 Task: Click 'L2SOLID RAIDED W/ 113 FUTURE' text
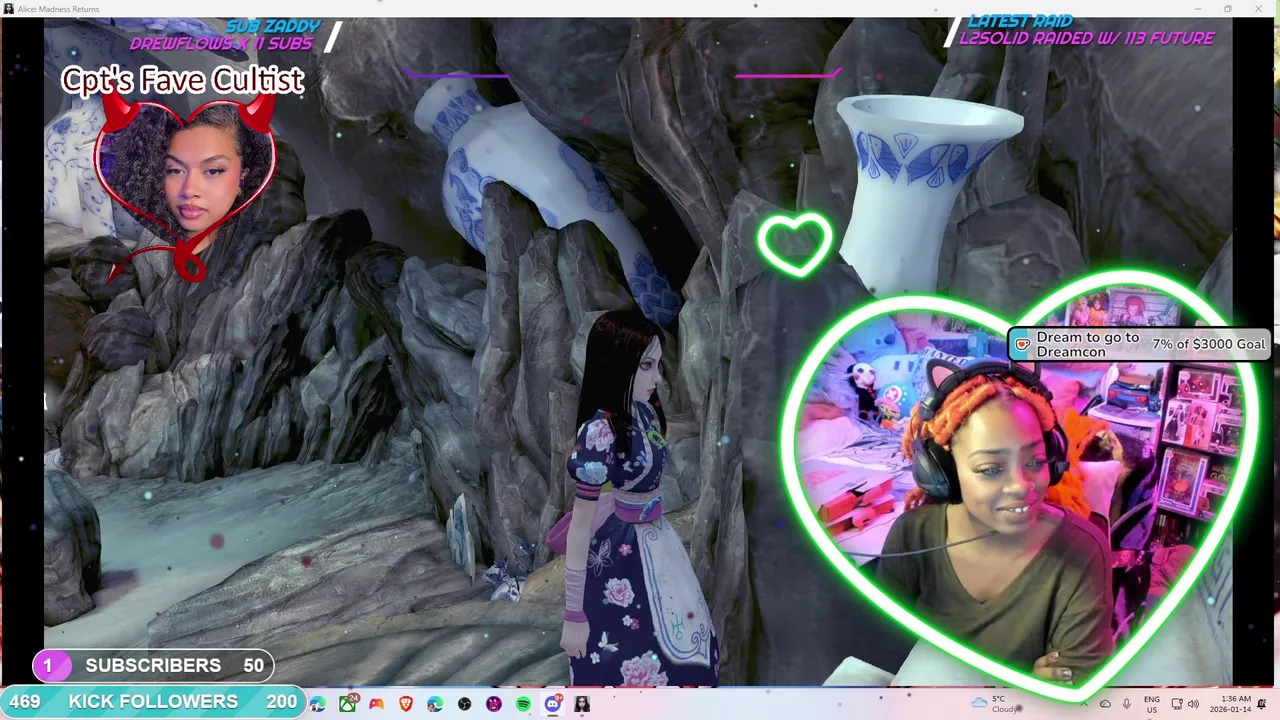pyautogui.click(x=1086, y=38)
